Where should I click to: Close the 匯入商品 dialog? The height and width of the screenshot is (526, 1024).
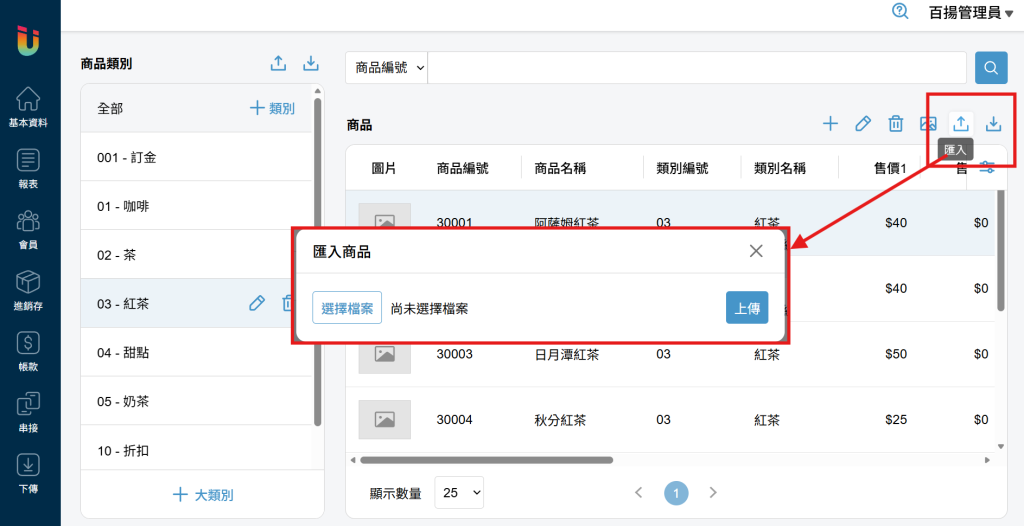coord(756,251)
